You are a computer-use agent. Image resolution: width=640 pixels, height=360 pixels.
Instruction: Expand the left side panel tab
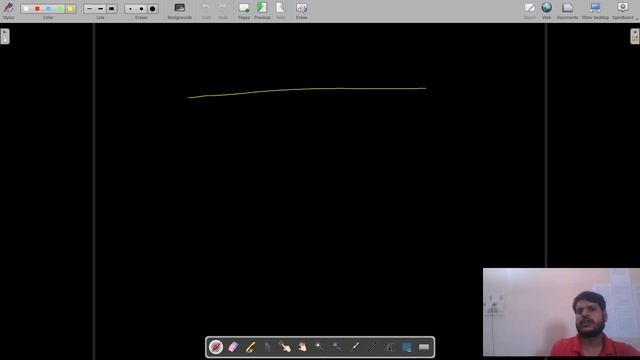click(x=4, y=36)
